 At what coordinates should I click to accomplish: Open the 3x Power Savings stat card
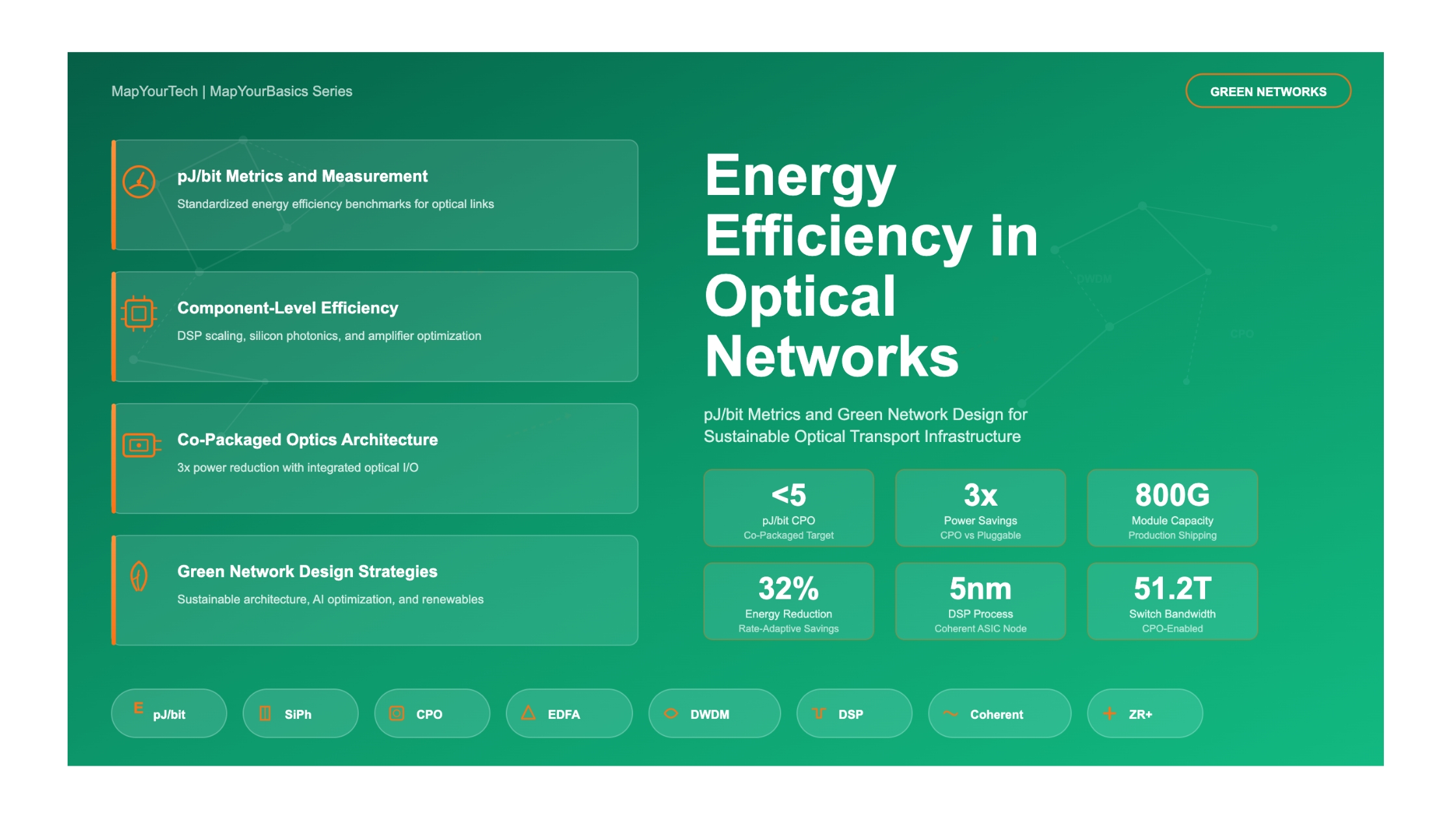(x=980, y=508)
